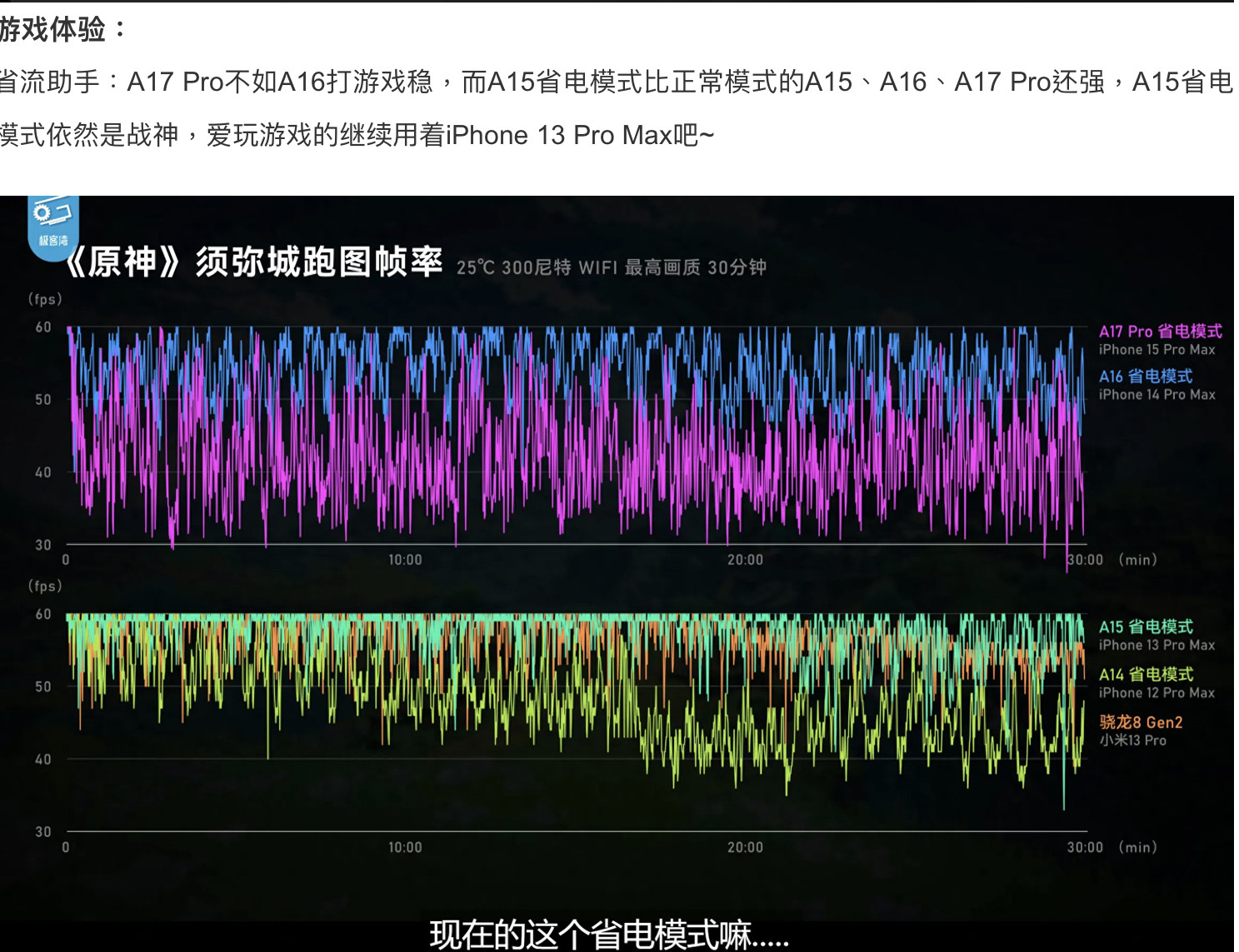The image size is (1239, 952).
Task: Click the text line mentioning iPhone 13 Pro Max吧
Action: click(357, 135)
